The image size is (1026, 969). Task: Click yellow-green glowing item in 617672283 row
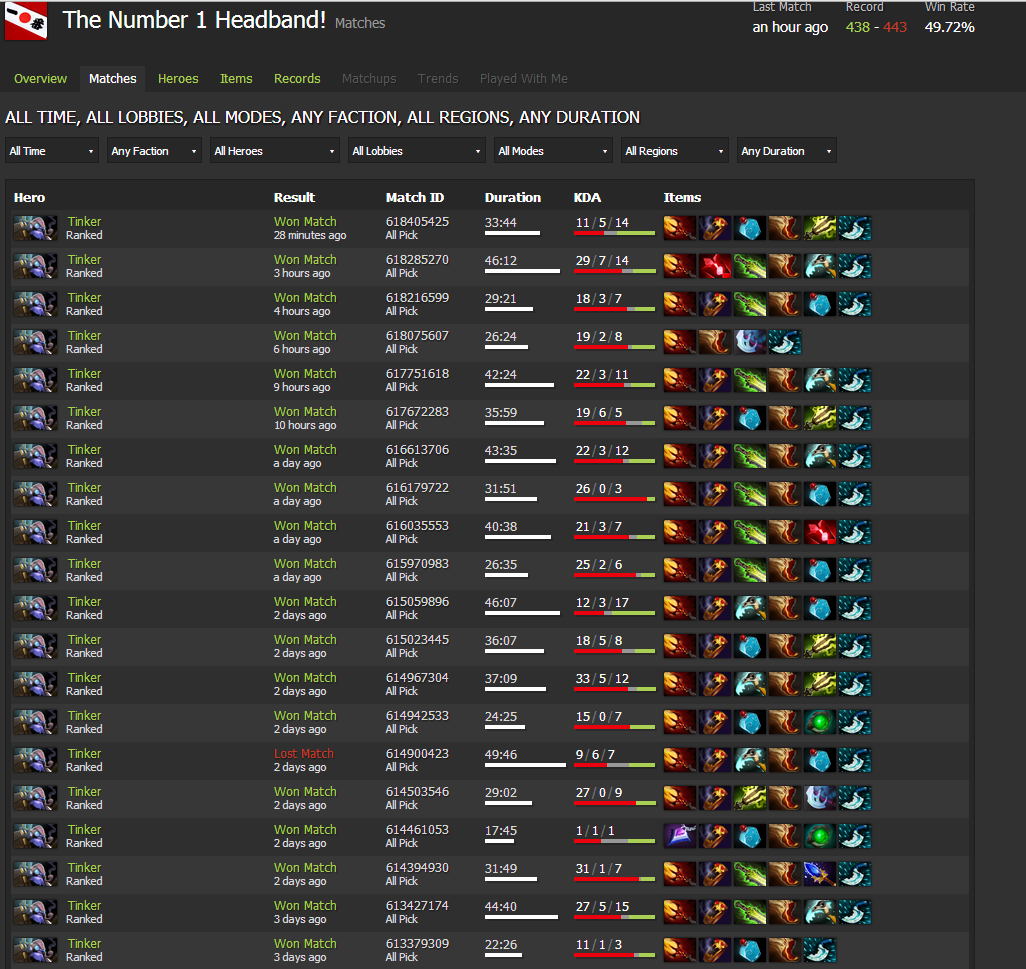(820, 418)
